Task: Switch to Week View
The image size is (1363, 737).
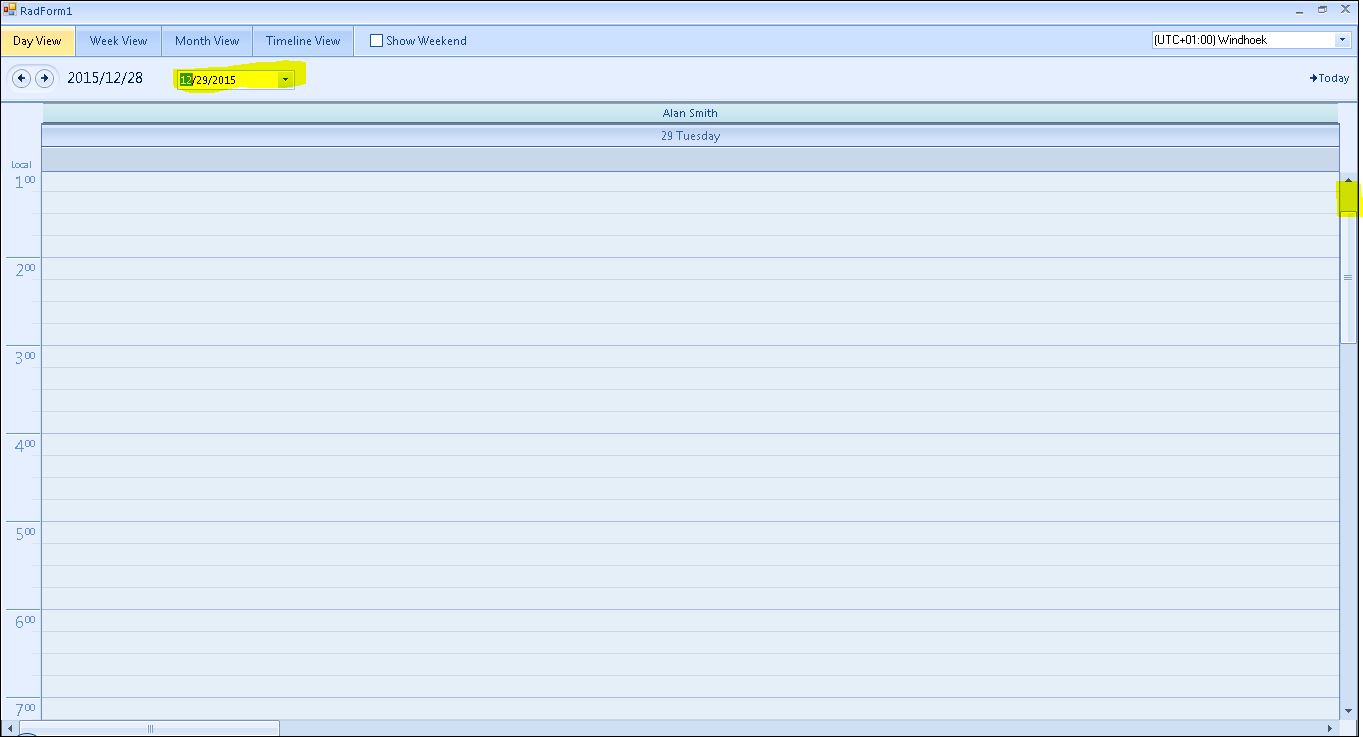Action: click(118, 41)
